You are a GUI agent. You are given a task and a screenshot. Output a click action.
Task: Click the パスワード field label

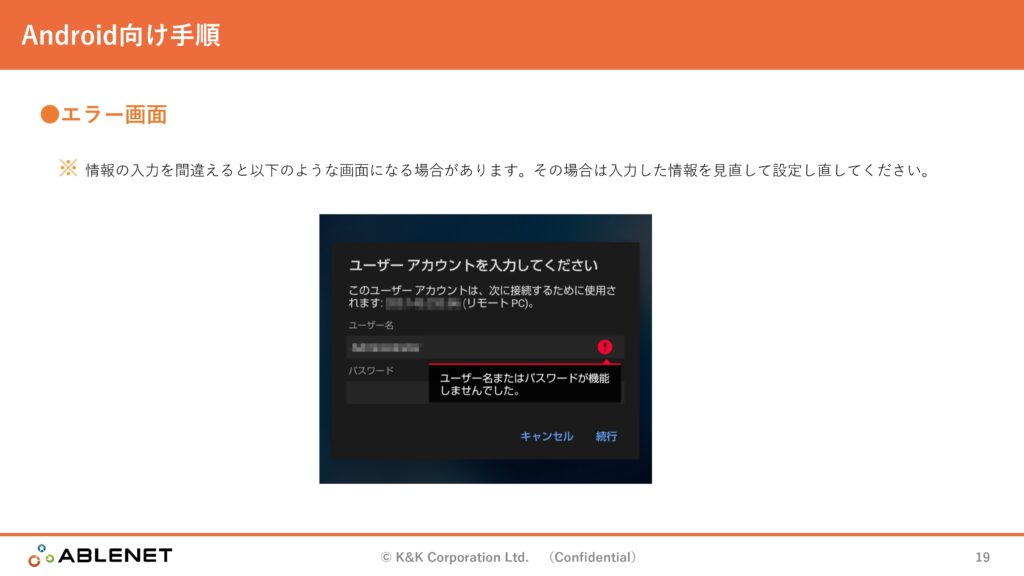(370, 370)
